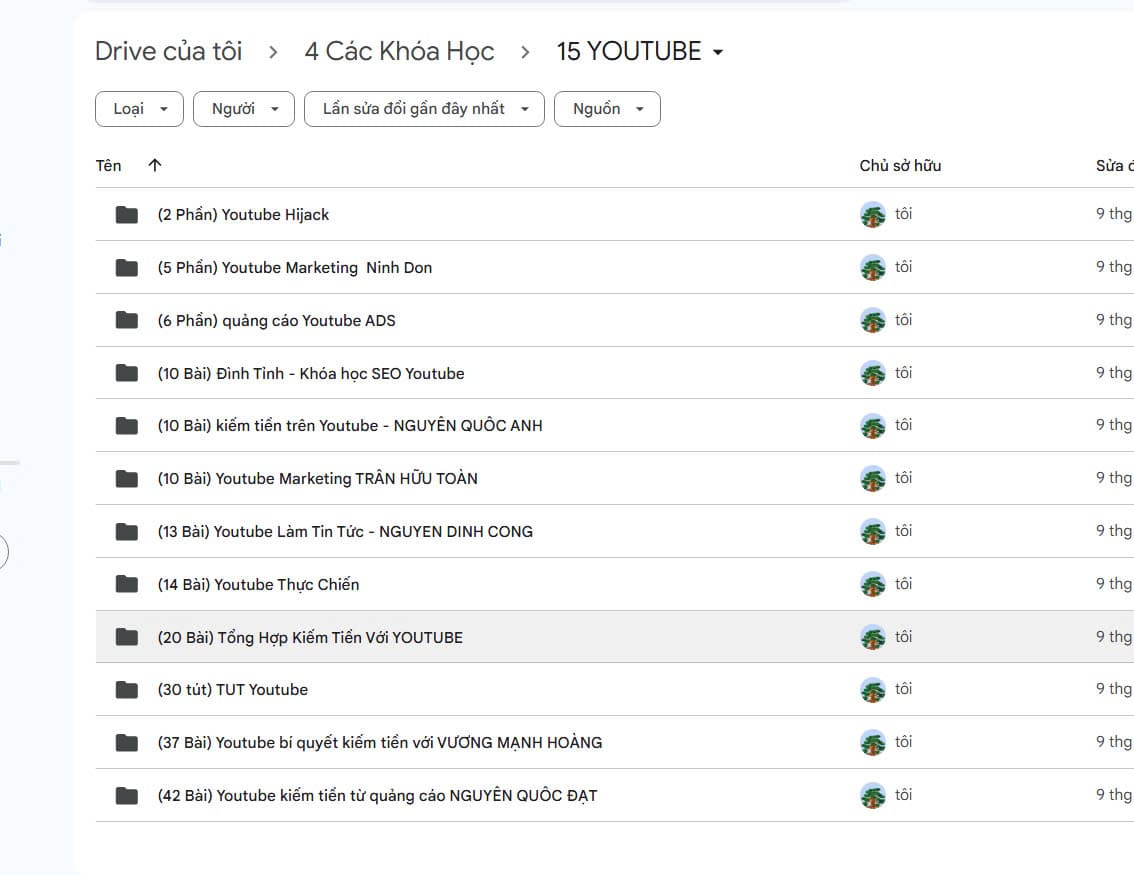Click owner 'tôi' in Youtube Hijack row

(x=903, y=214)
